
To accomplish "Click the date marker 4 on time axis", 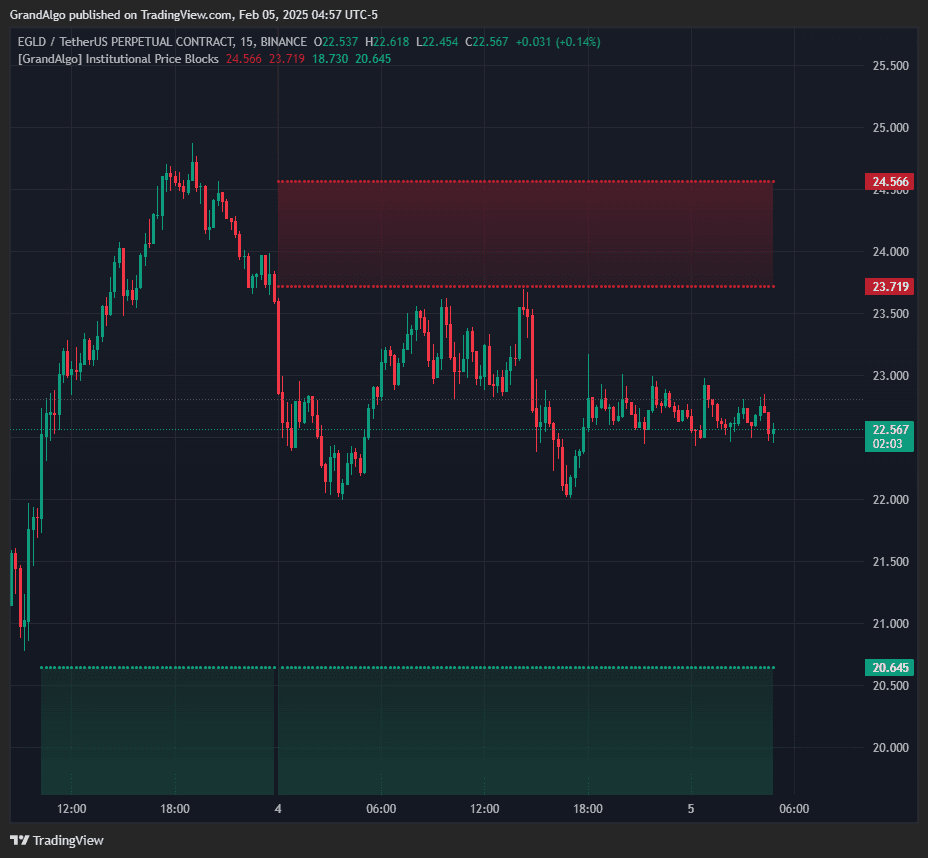I will coord(277,809).
